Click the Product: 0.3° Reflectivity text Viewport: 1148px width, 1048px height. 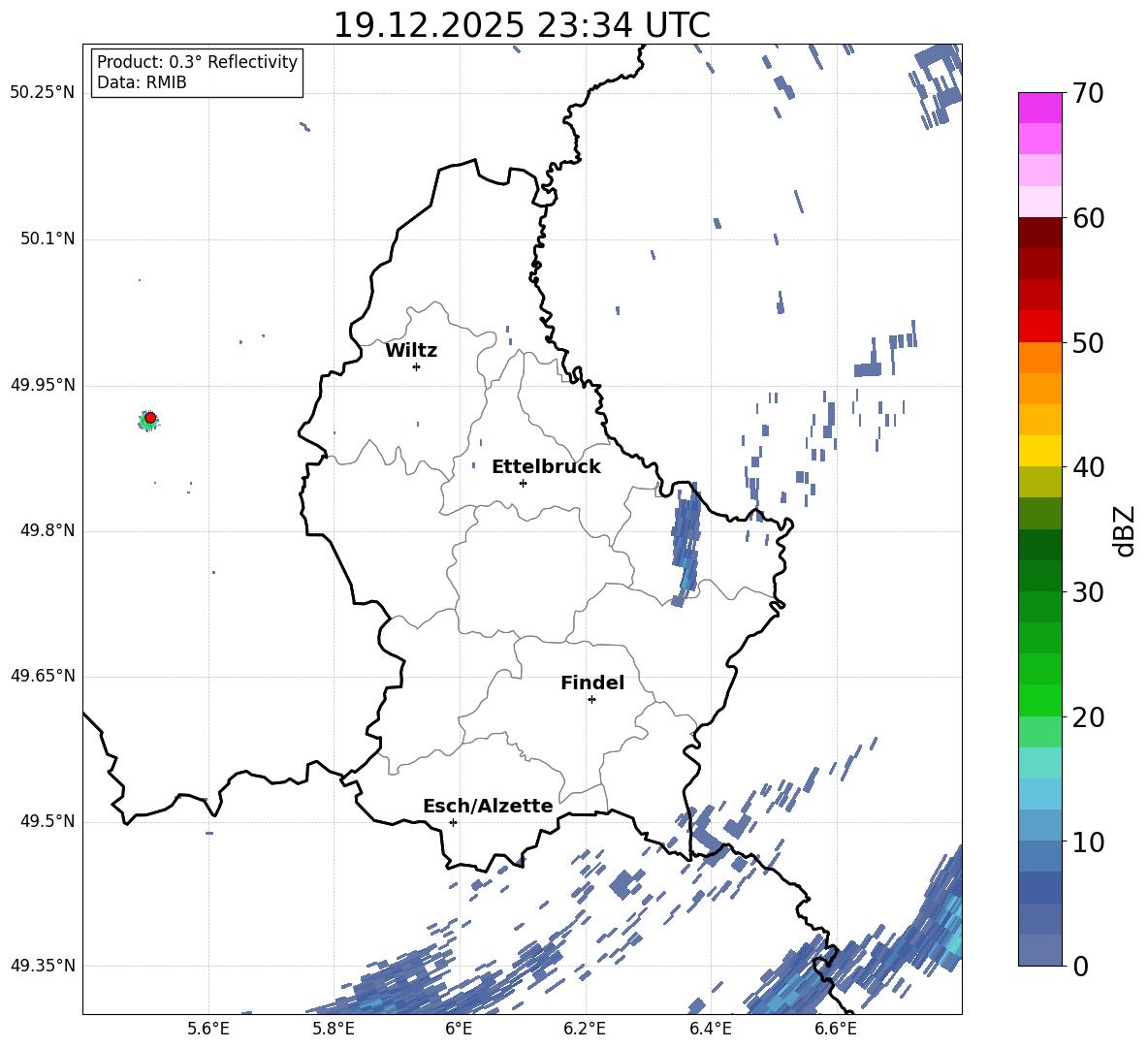pyautogui.click(x=197, y=62)
